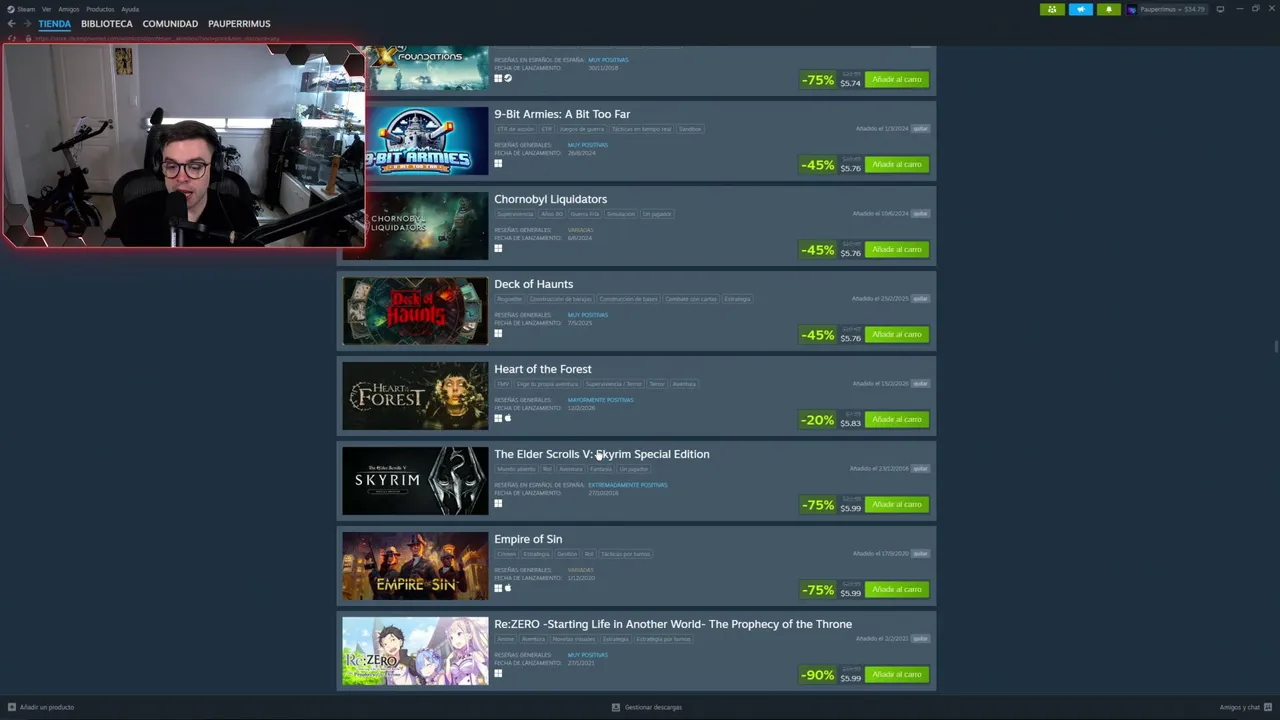Go back with the left arrow icon

(x=11, y=24)
